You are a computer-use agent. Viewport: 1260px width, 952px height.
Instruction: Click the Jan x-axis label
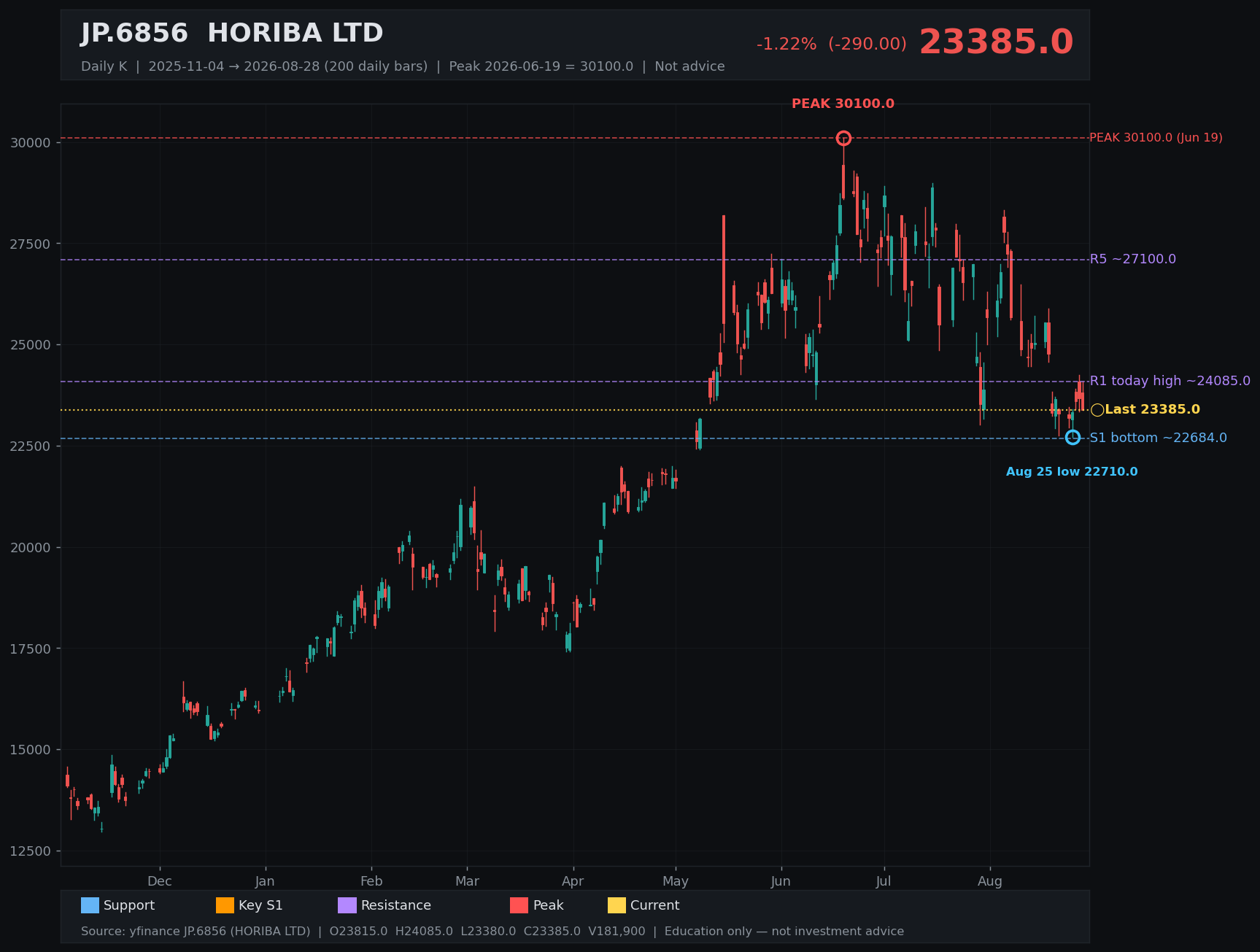[x=265, y=881]
